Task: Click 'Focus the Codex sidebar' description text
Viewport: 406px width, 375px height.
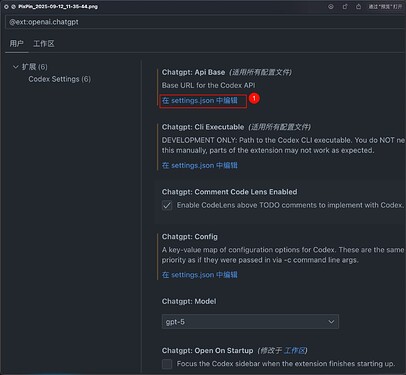Action: tap(286, 364)
